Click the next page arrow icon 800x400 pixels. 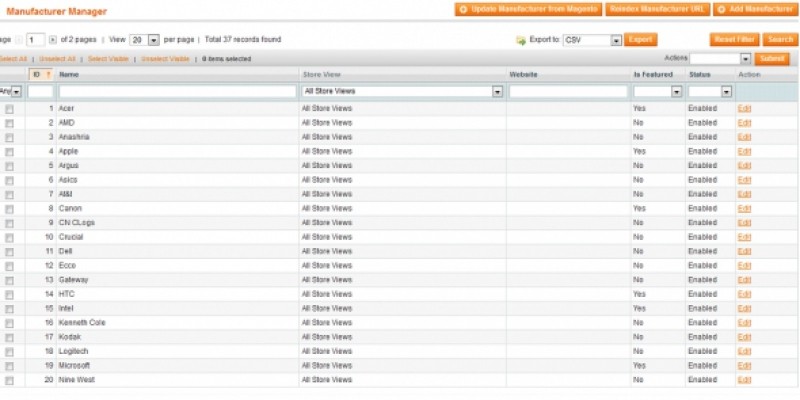pyautogui.click(x=53, y=40)
